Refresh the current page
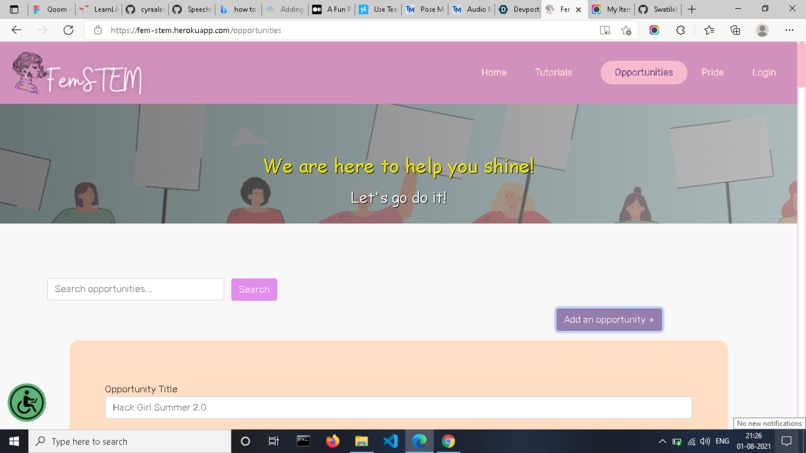 click(68, 30)
